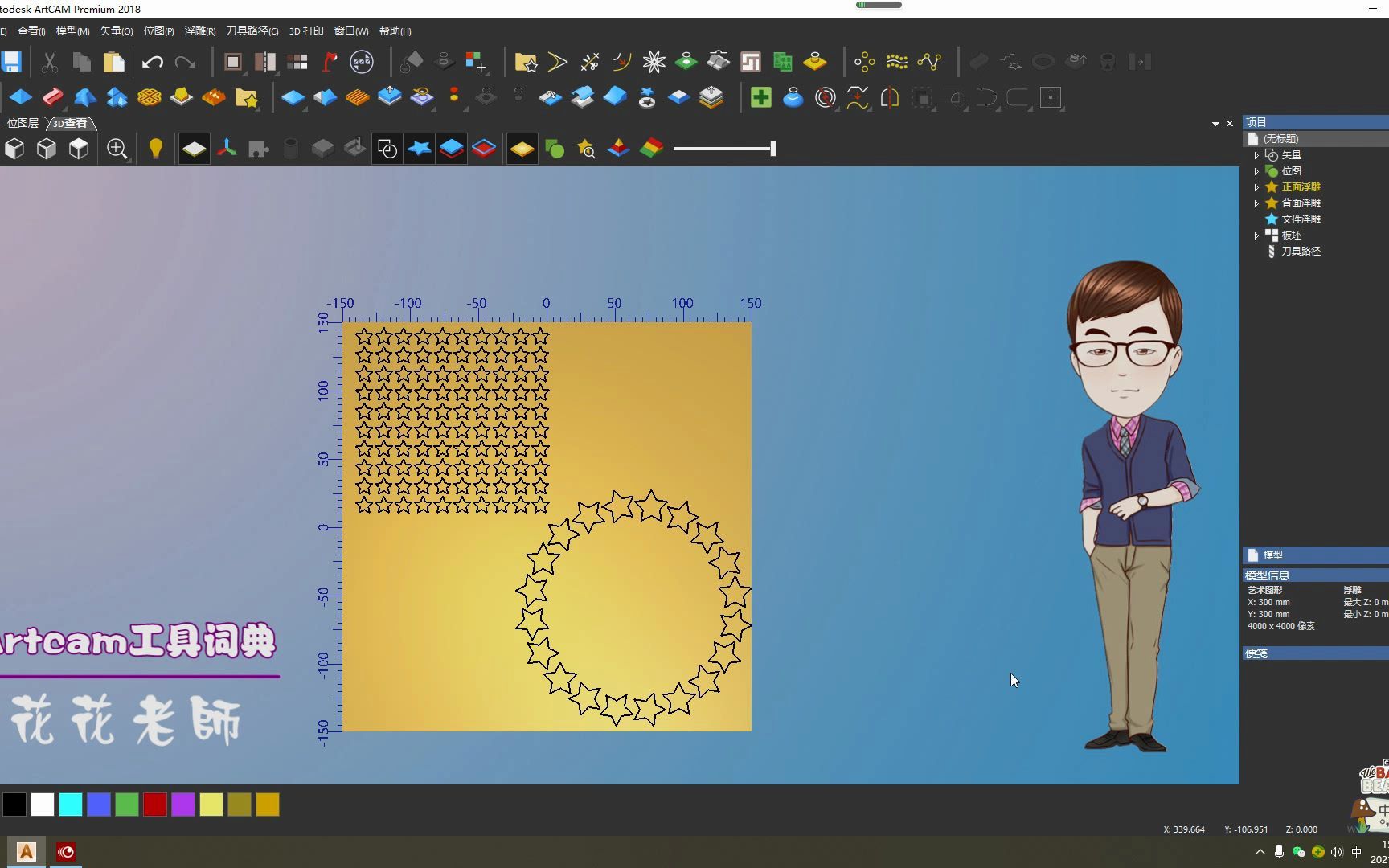
Task: Click the maze-pattern square icon
Action: (x=751, y=62)
